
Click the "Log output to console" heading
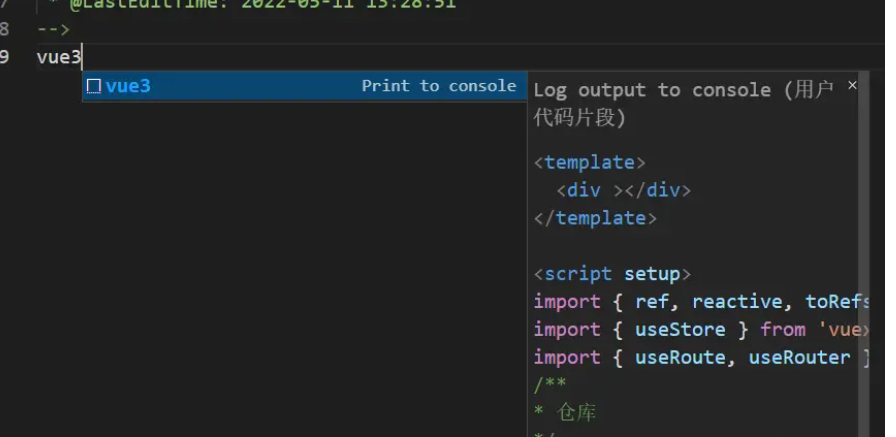[x=652, y=90]
